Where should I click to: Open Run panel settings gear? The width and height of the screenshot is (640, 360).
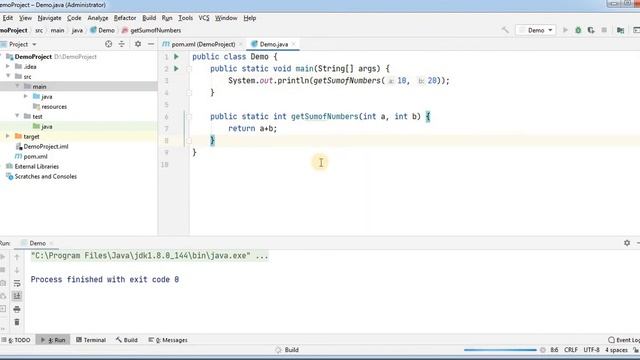click(x=627, y=243)
